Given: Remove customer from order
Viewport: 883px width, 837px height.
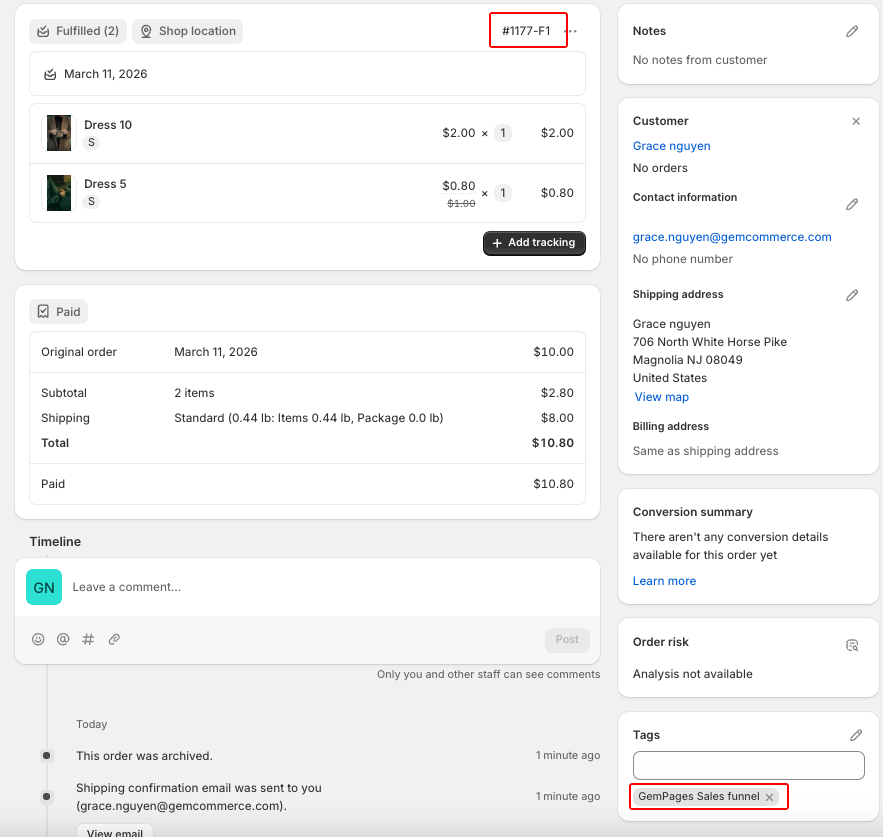Looking at the screenshot, I should click(x=856, y=121).
